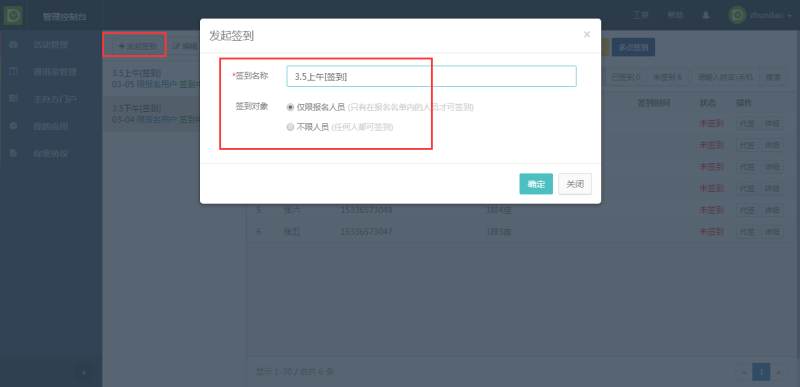Click the 签到名称 input field
Screen dimensions: 800x387
click(432, 76)
